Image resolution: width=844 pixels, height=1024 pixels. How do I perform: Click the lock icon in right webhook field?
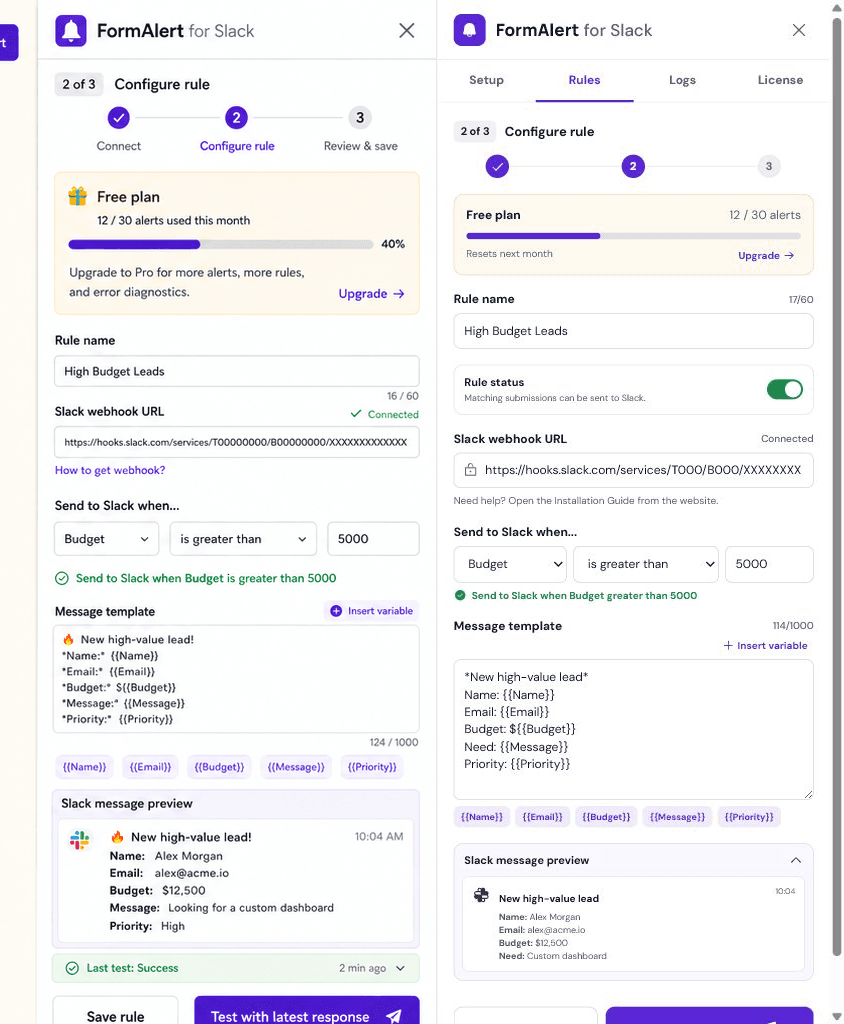470,470
